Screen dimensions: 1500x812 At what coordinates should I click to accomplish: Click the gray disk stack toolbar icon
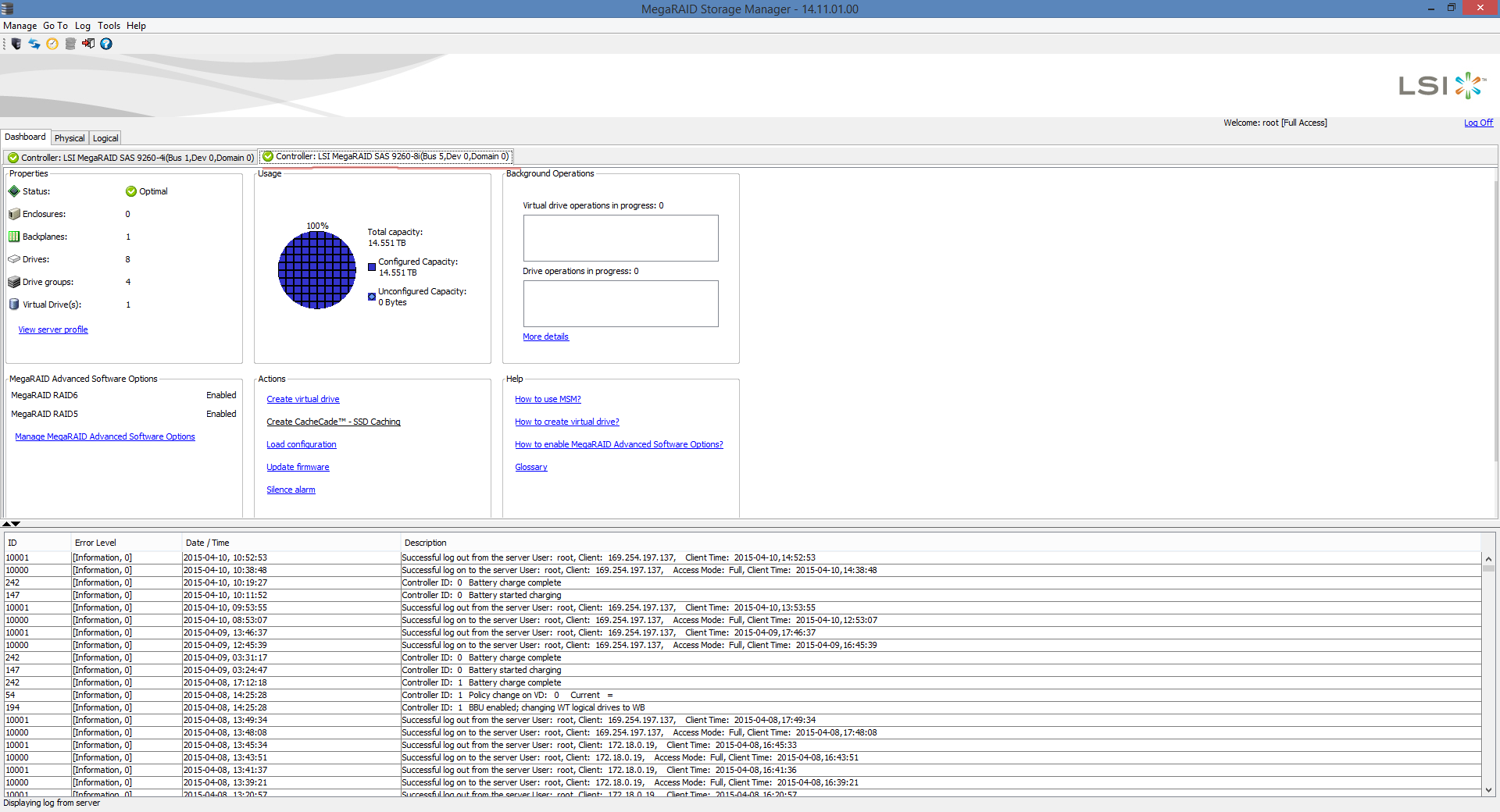coord(70,44)
